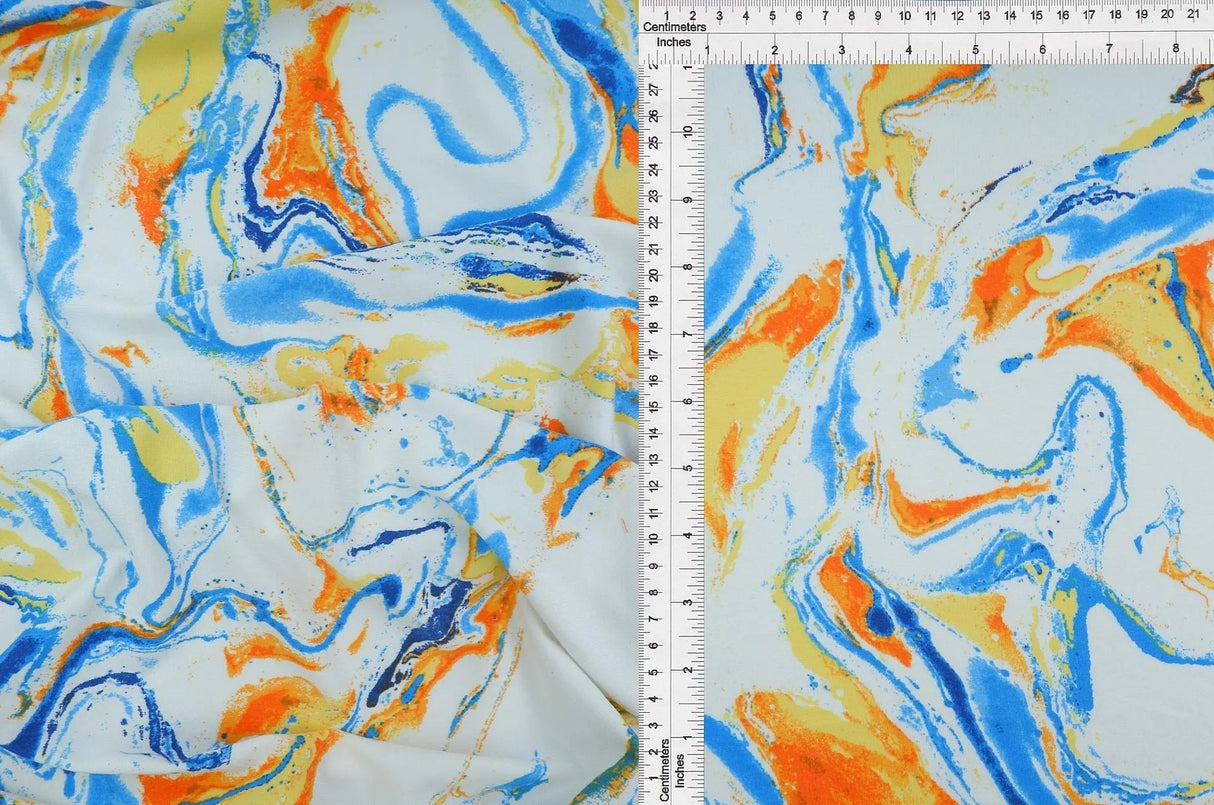Viewport: 1214px width, 805px height.
Task: Click the 5 inch mark on horizontal ruler
Action: click(976, 47)
